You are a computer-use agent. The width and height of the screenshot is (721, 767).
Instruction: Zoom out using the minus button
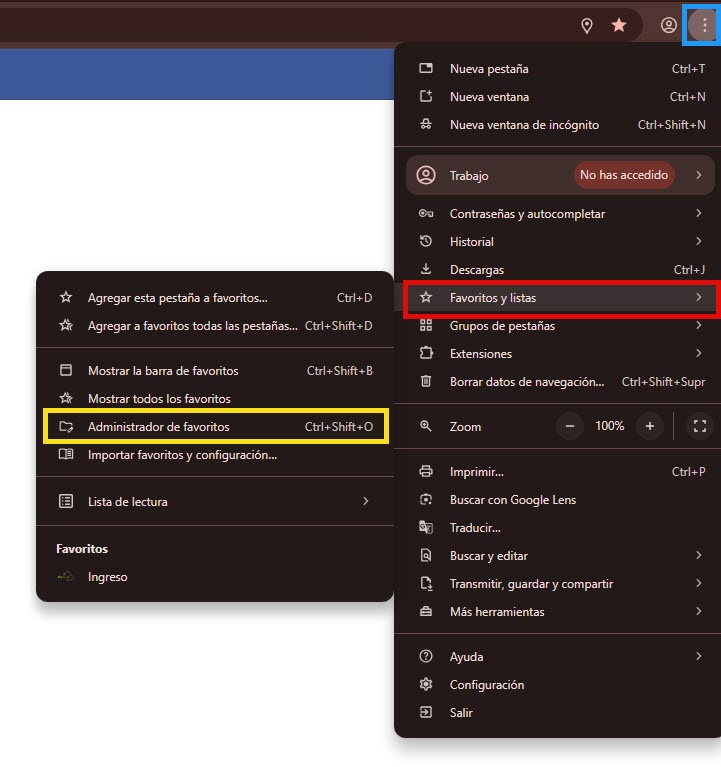[570, 426]
